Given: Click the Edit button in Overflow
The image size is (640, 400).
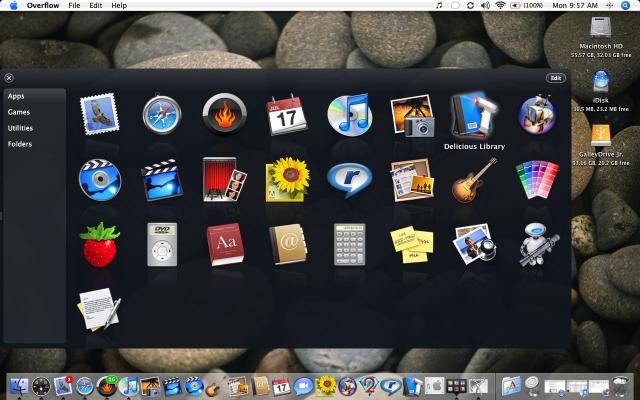Looking at the screenshot, I should [x=555, y=78].
